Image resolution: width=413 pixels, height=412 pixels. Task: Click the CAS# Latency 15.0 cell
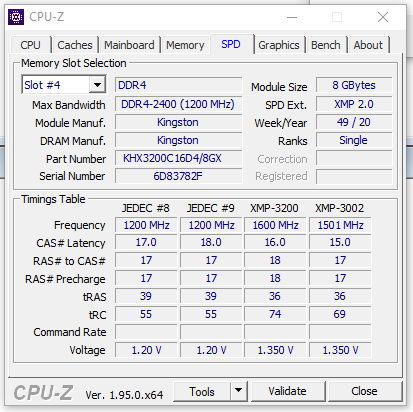pyautogui.click(x=340, y=242)
